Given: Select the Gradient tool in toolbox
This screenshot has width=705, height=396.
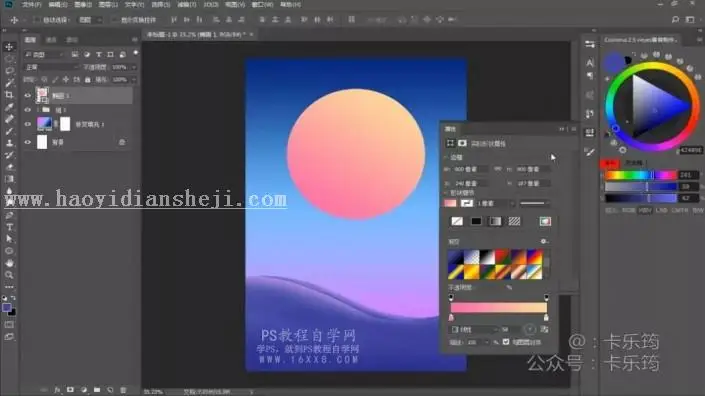Looking at the screenshot, I should [x=9, y=179].
